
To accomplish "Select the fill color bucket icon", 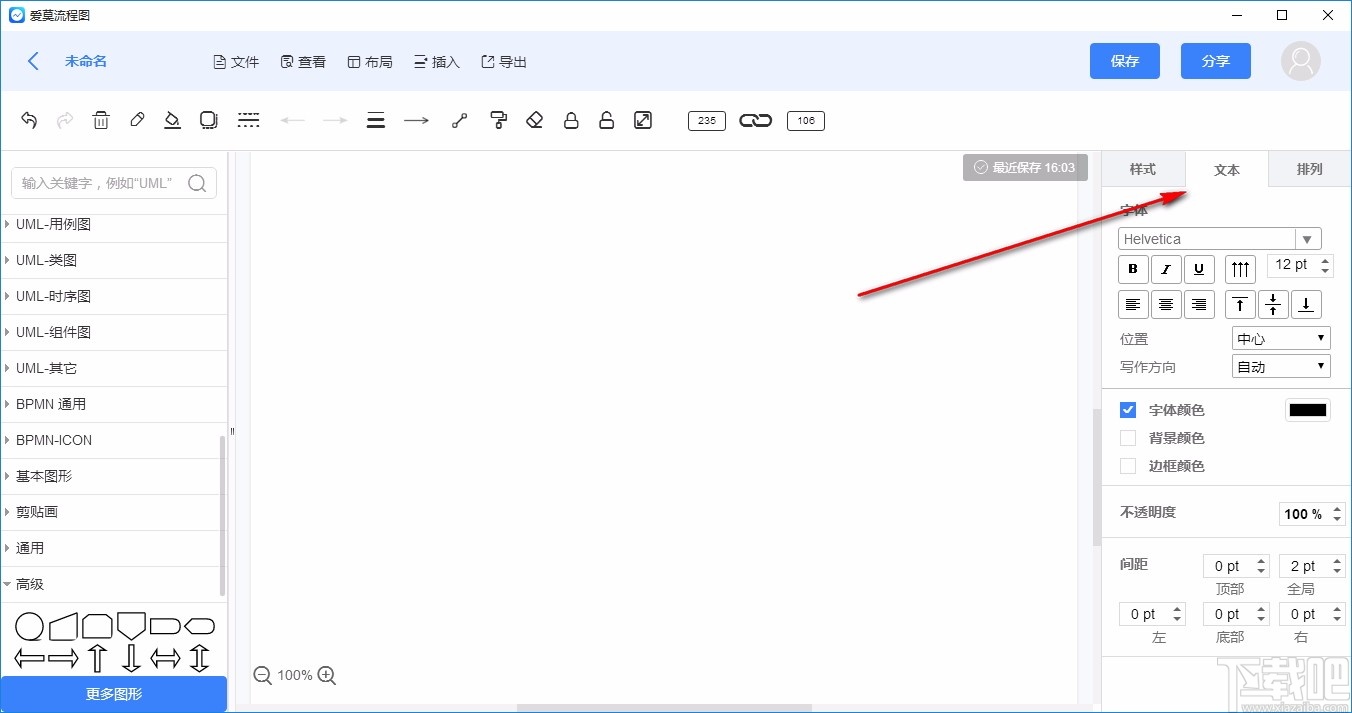I will coord(172,121).
